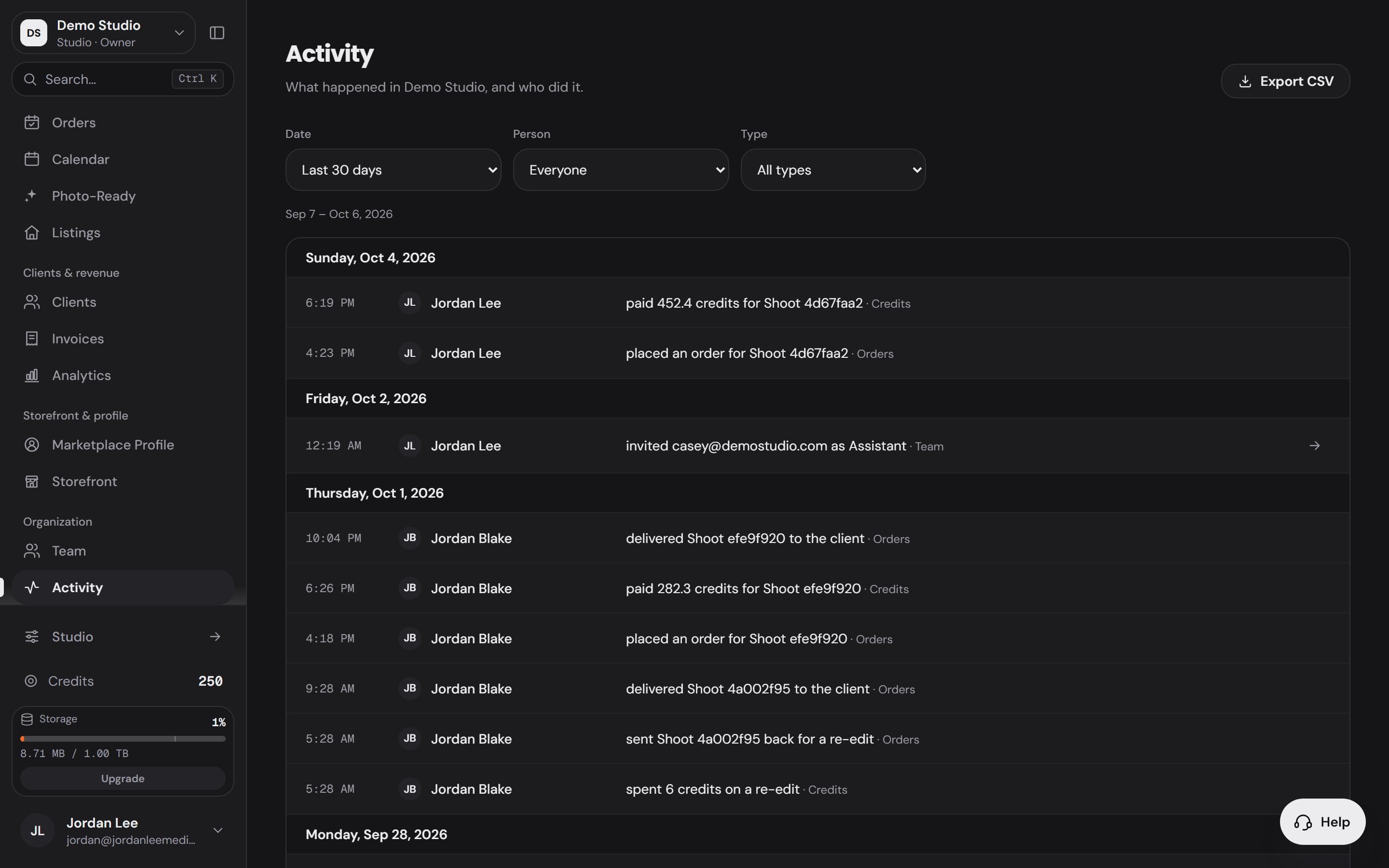
Task: Click "sent Shoot 4a002f95 back for a re-edit"
Action: (x=749, y=739)
